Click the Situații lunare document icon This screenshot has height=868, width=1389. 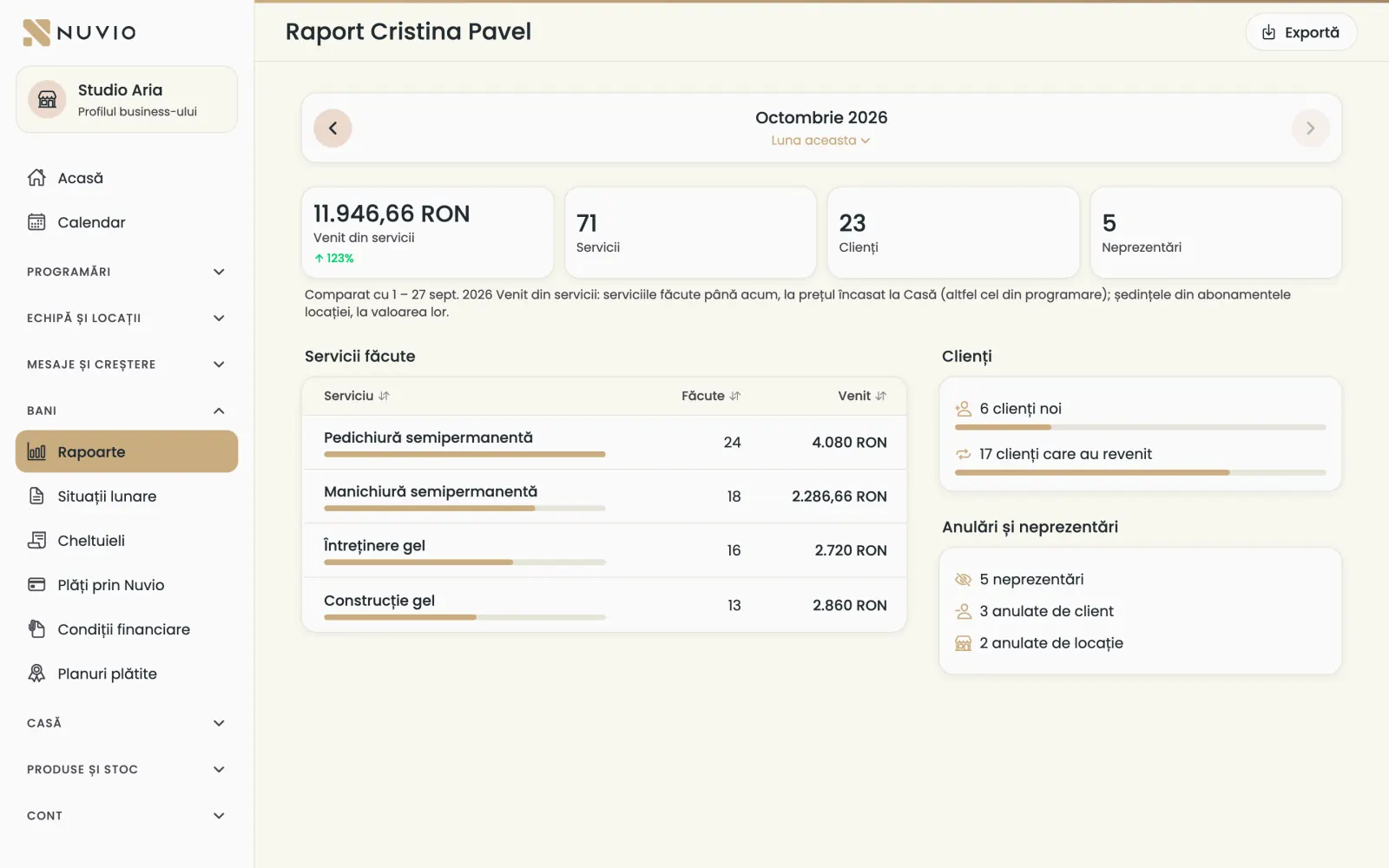coord(36,496)
